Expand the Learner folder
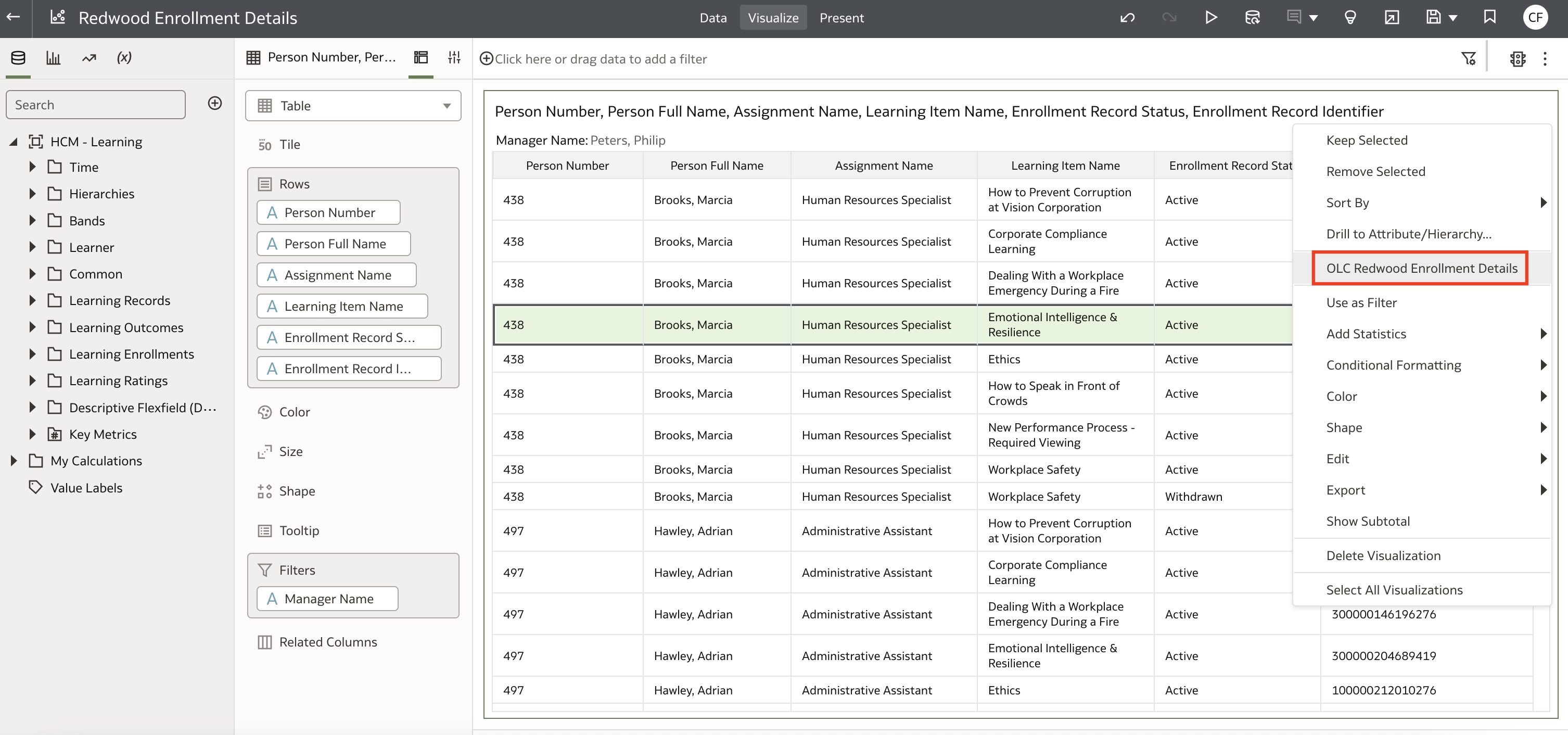 click(32, 247)
